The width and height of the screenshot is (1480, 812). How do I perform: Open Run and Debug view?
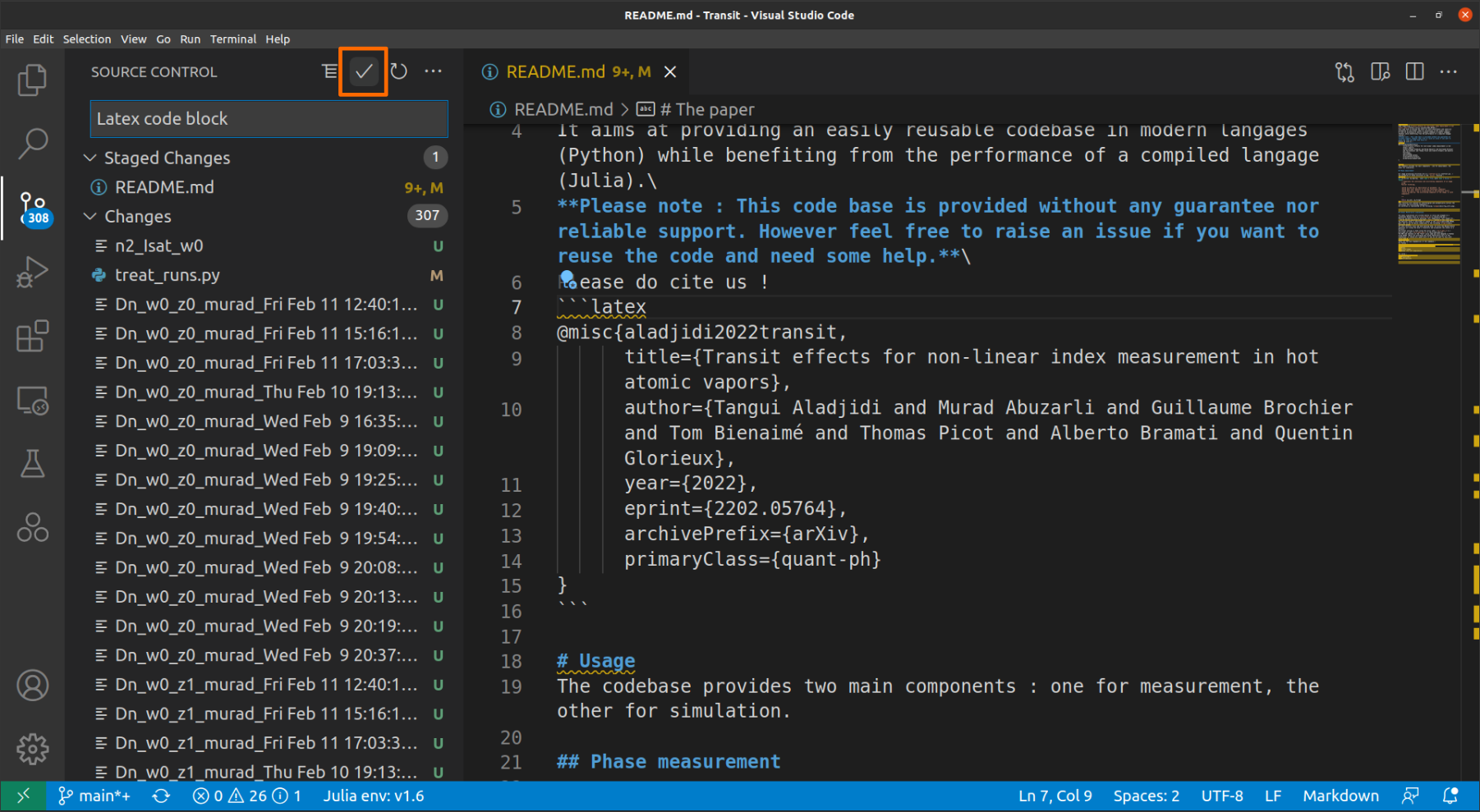click(32, 272)
